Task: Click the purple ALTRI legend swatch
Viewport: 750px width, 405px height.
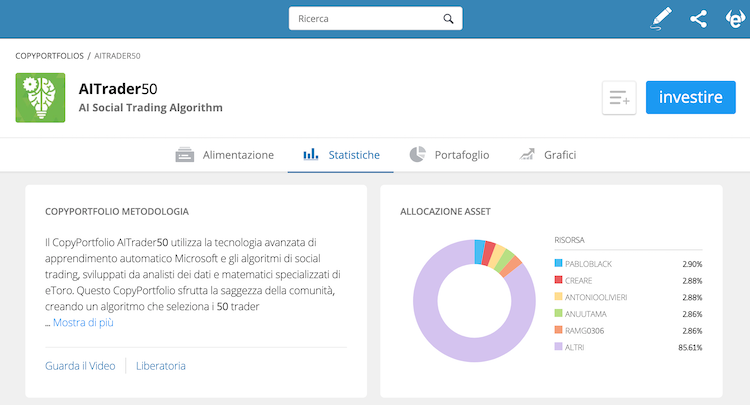Action: click(558, 347)
